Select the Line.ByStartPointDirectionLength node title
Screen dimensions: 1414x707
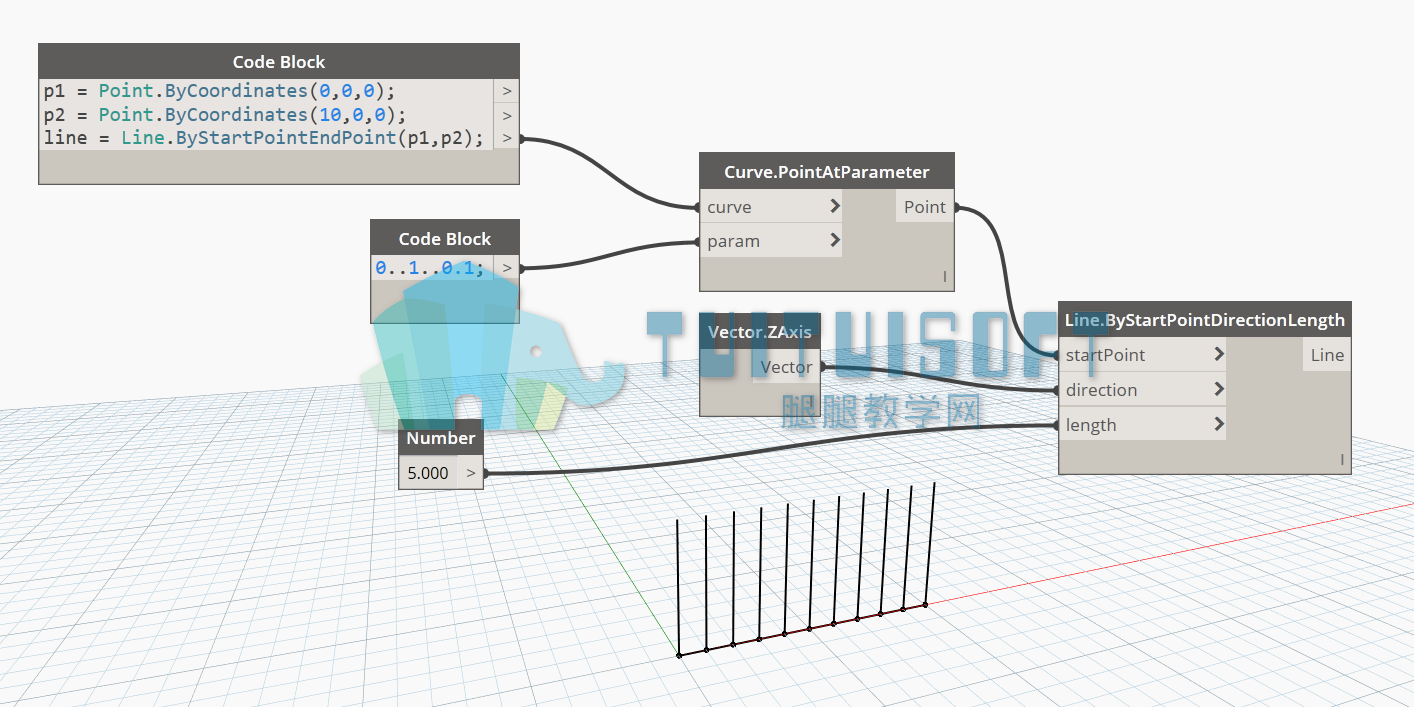[x=1205, y=320]
